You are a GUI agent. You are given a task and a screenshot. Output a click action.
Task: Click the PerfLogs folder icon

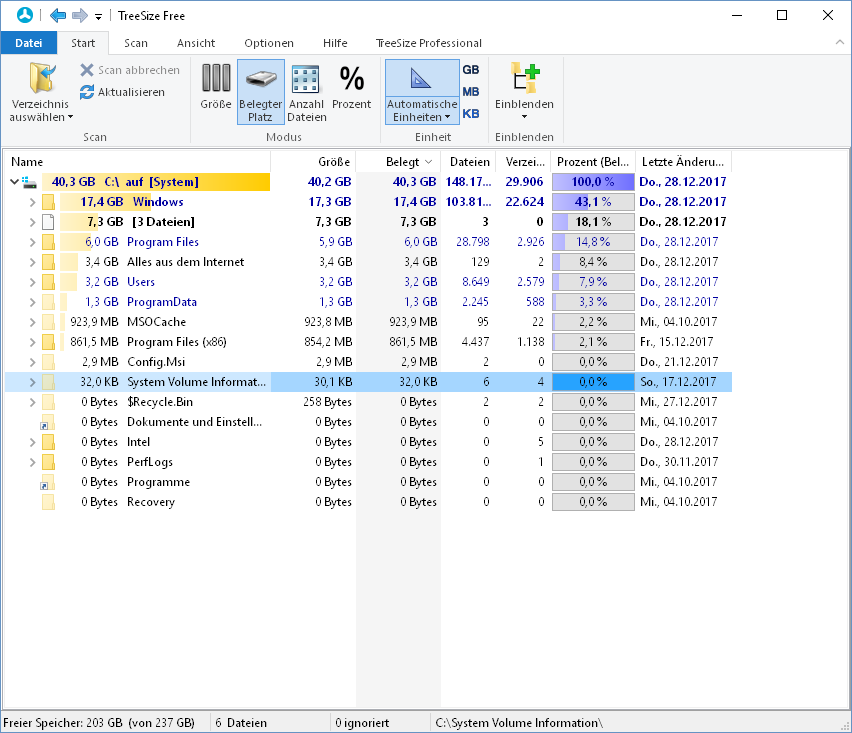coord(48,462)
